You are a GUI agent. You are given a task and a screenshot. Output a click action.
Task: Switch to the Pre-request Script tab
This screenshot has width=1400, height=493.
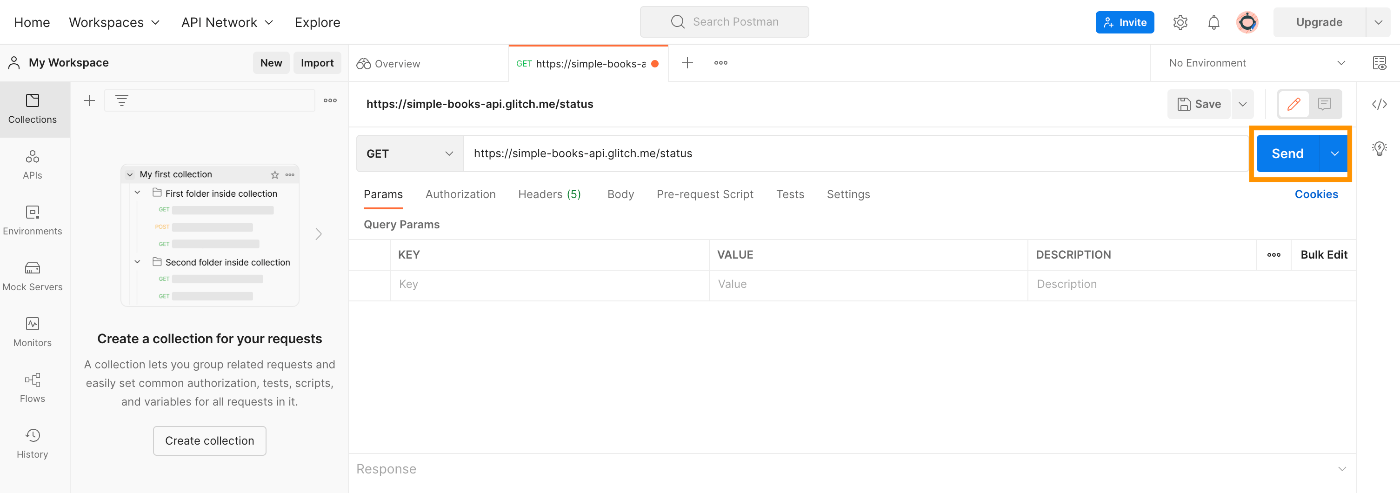tap(705, 194)
